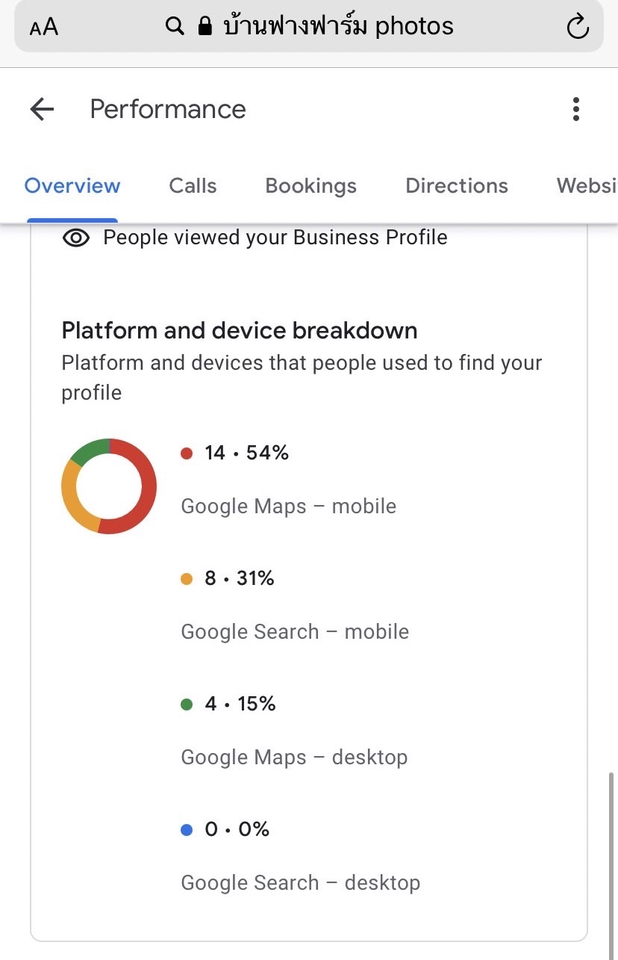Select the Directions tab
618x960 pixels.
[456, 186]
